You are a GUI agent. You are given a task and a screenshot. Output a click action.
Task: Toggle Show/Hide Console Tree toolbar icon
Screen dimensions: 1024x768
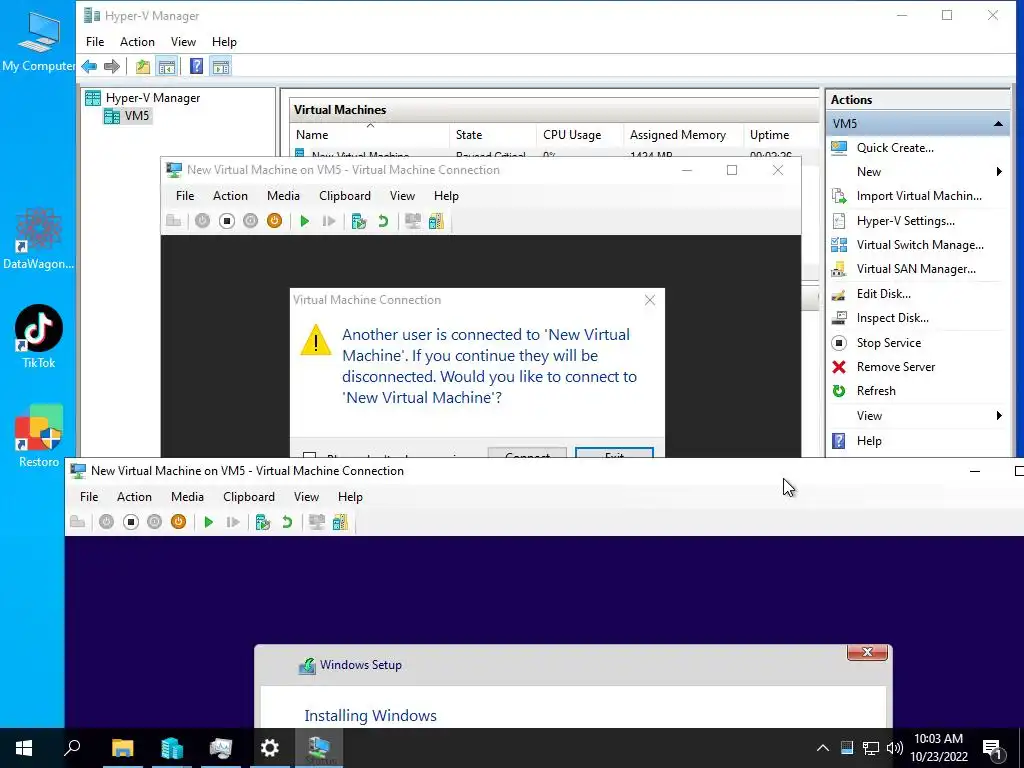point(167,66)
